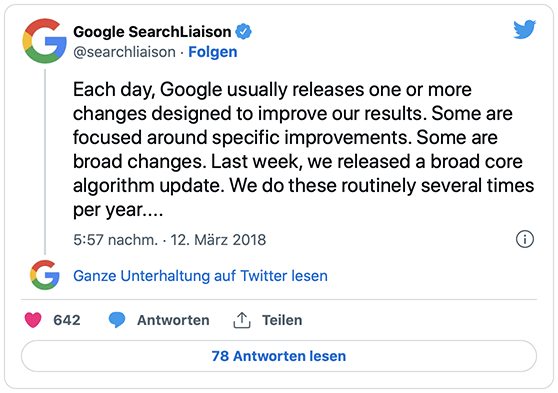Open the tweet info circle icon
Viewport: 558px width, 393px height.
coord(525,239)
